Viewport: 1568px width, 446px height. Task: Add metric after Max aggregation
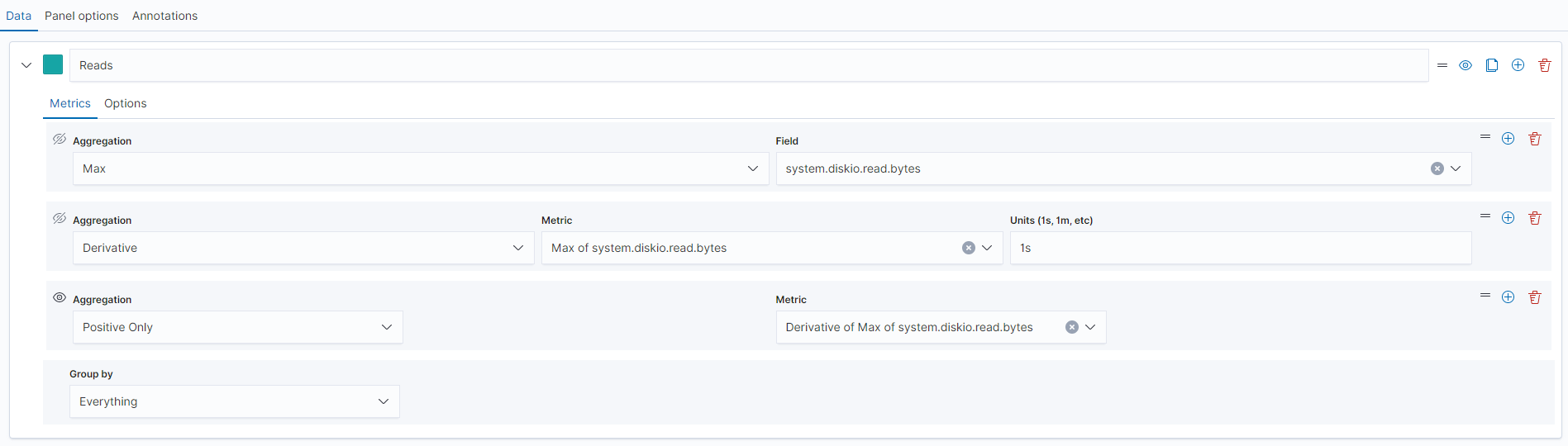pos(1508,139)
